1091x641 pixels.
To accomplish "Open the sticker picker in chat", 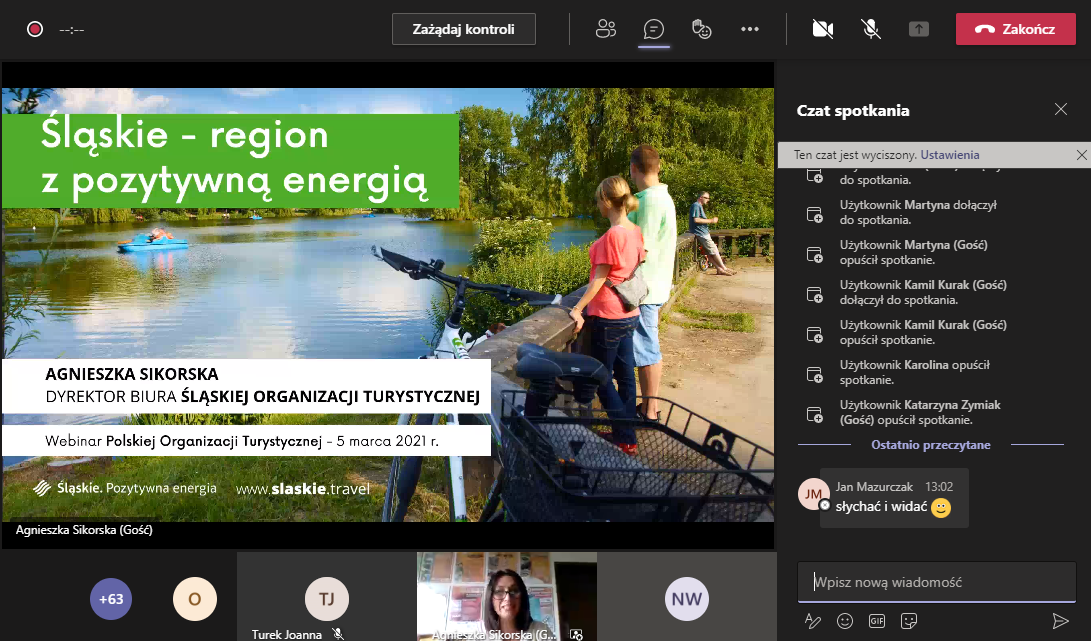I will (x=909, y=621).
